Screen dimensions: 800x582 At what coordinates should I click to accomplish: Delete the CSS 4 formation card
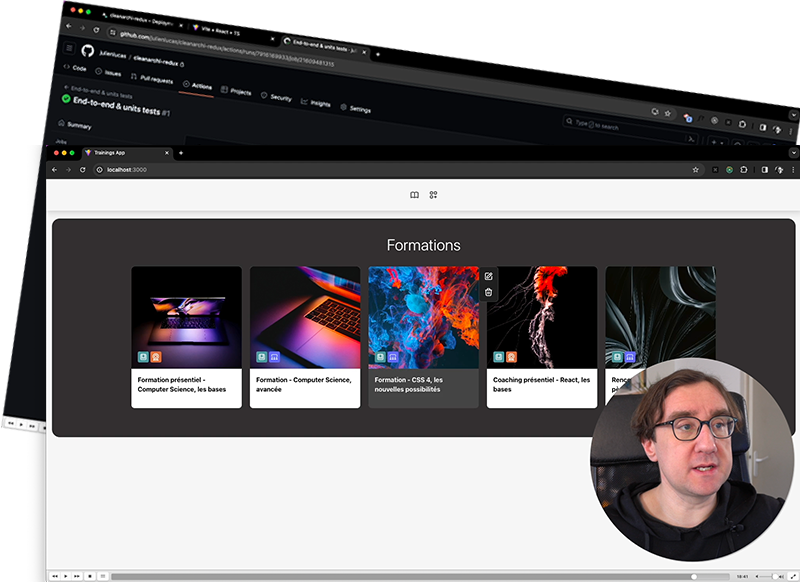coord(488,292)
